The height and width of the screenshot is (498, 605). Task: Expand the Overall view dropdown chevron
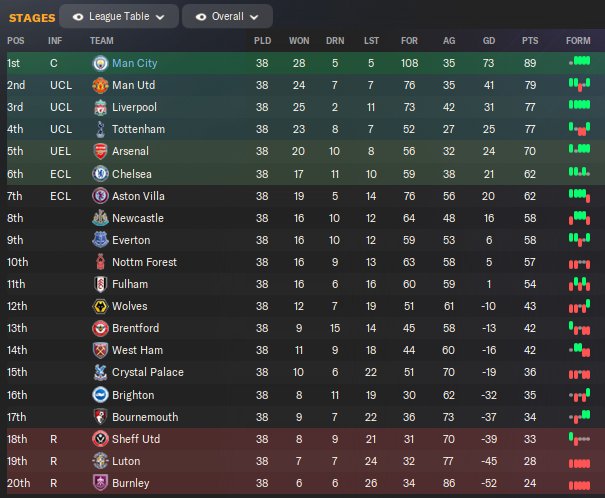coord(254,17)
